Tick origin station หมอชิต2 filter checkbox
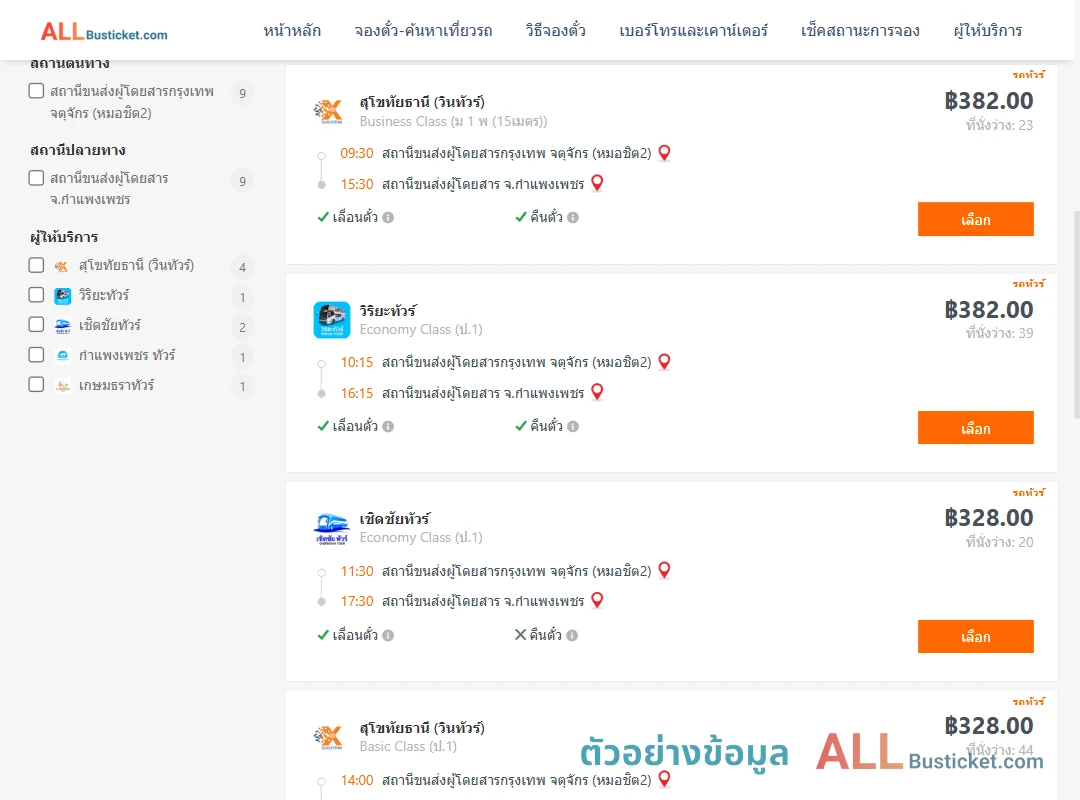1080x800 pixels. pyautogui.click(x=37, y=91)
